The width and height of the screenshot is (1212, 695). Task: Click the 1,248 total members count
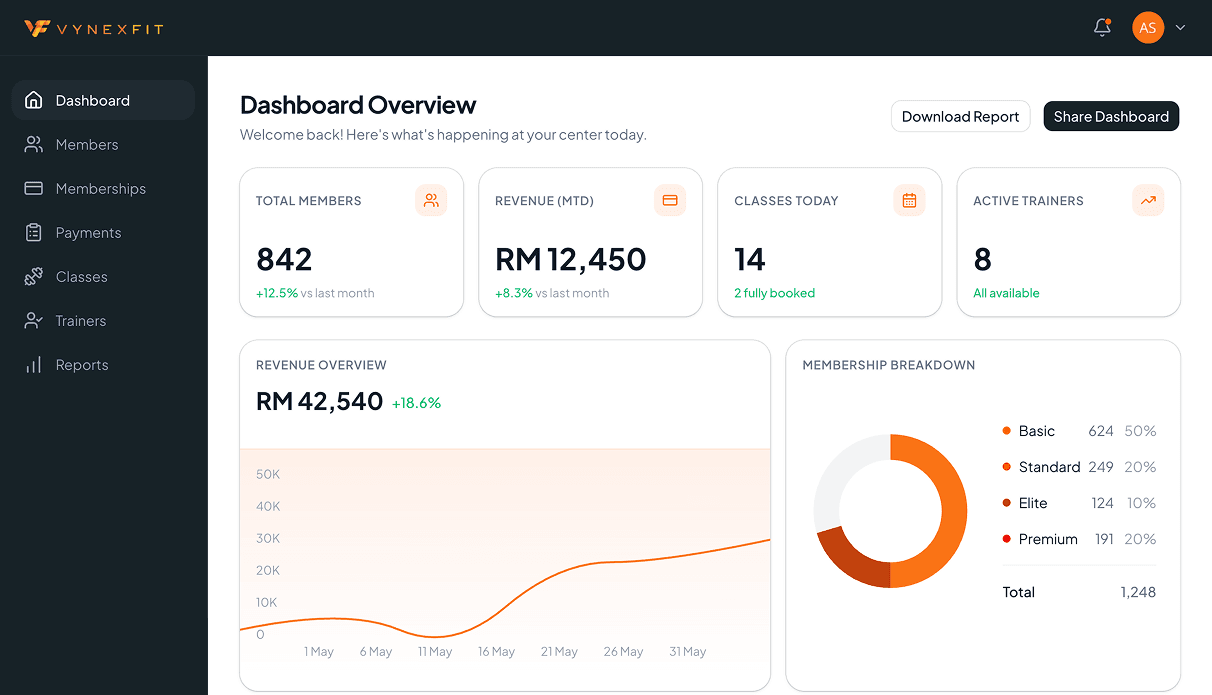pyautogui.click(x=1138, y=592)
